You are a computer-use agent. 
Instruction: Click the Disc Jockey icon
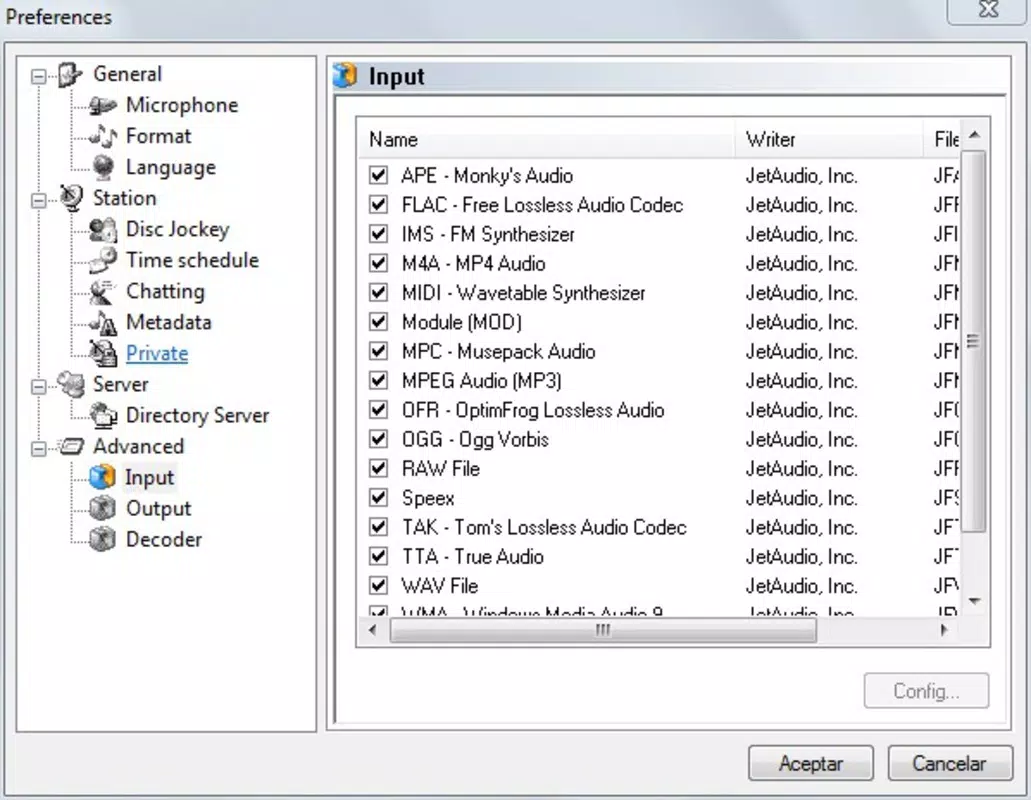pos(103,229)
